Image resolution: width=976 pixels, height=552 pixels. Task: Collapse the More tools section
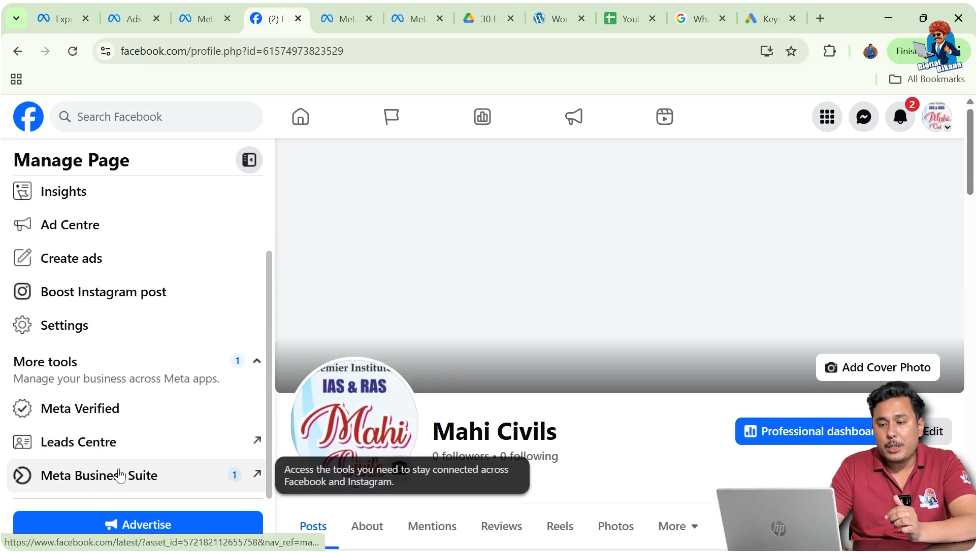point(257,361)
